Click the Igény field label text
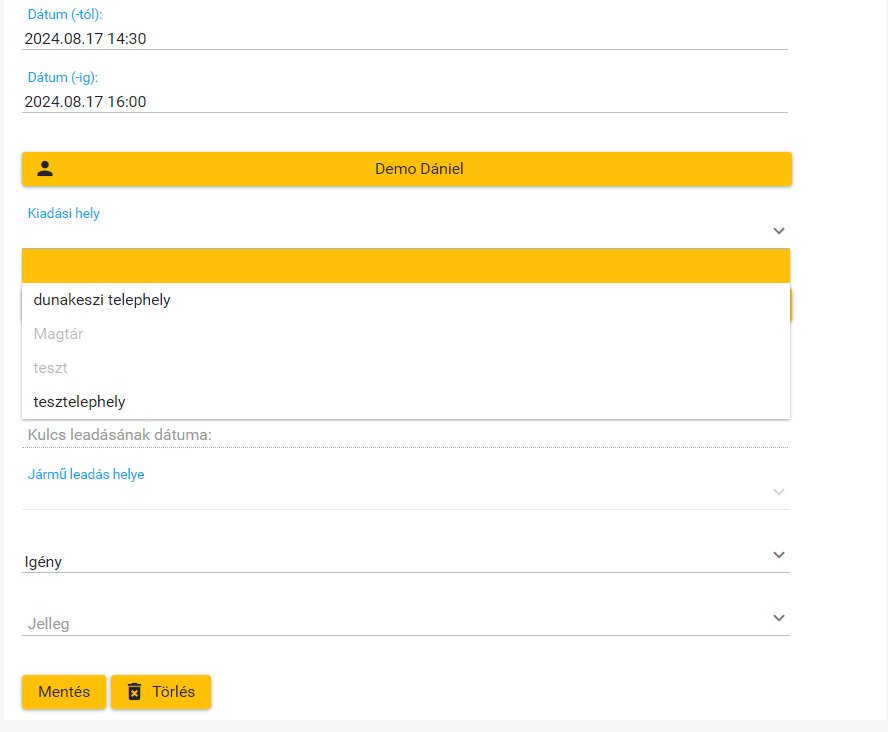Screen dimensions: 888x732 [43, 562]
